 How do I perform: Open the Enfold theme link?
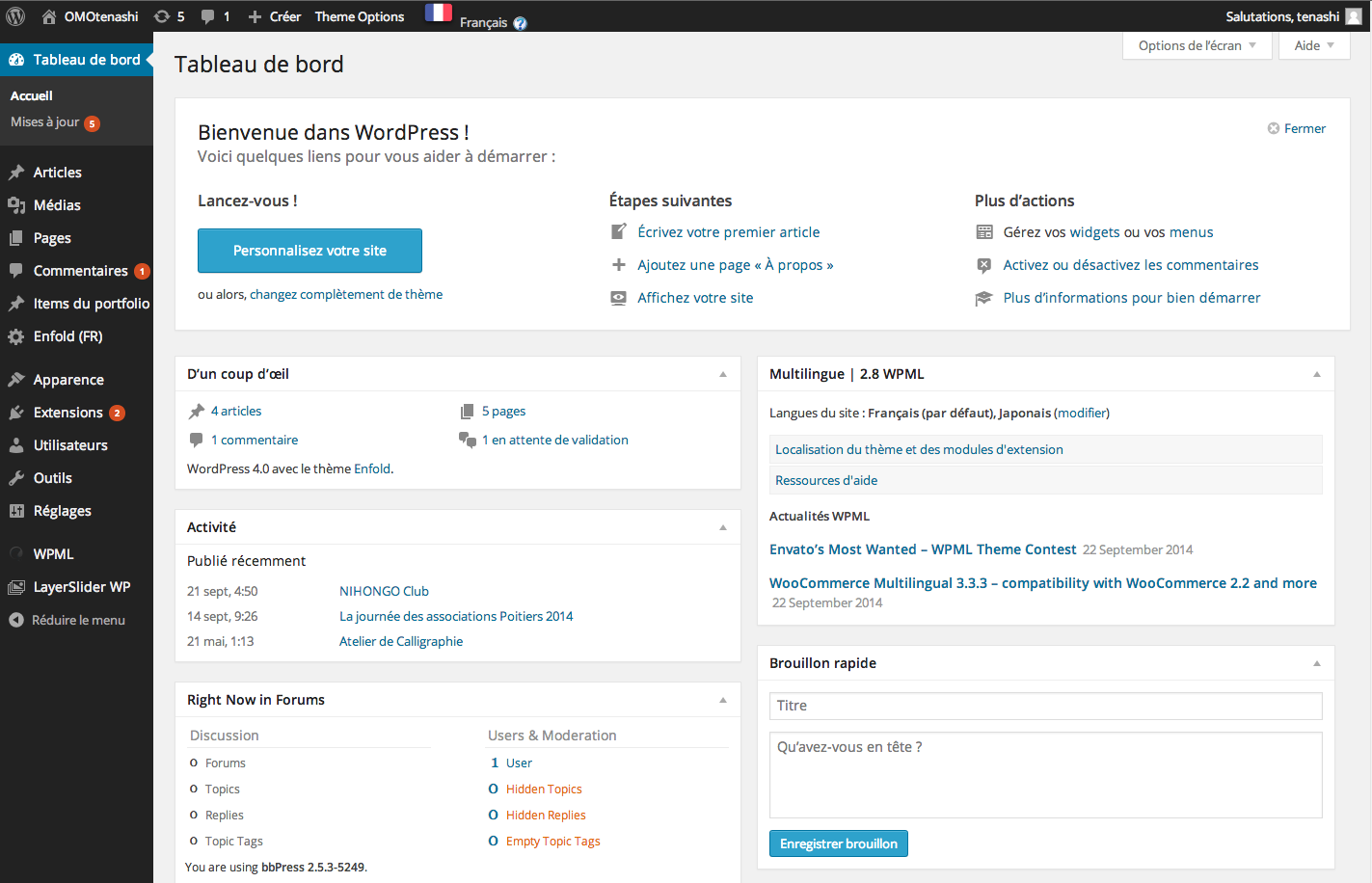coord(372,468)
